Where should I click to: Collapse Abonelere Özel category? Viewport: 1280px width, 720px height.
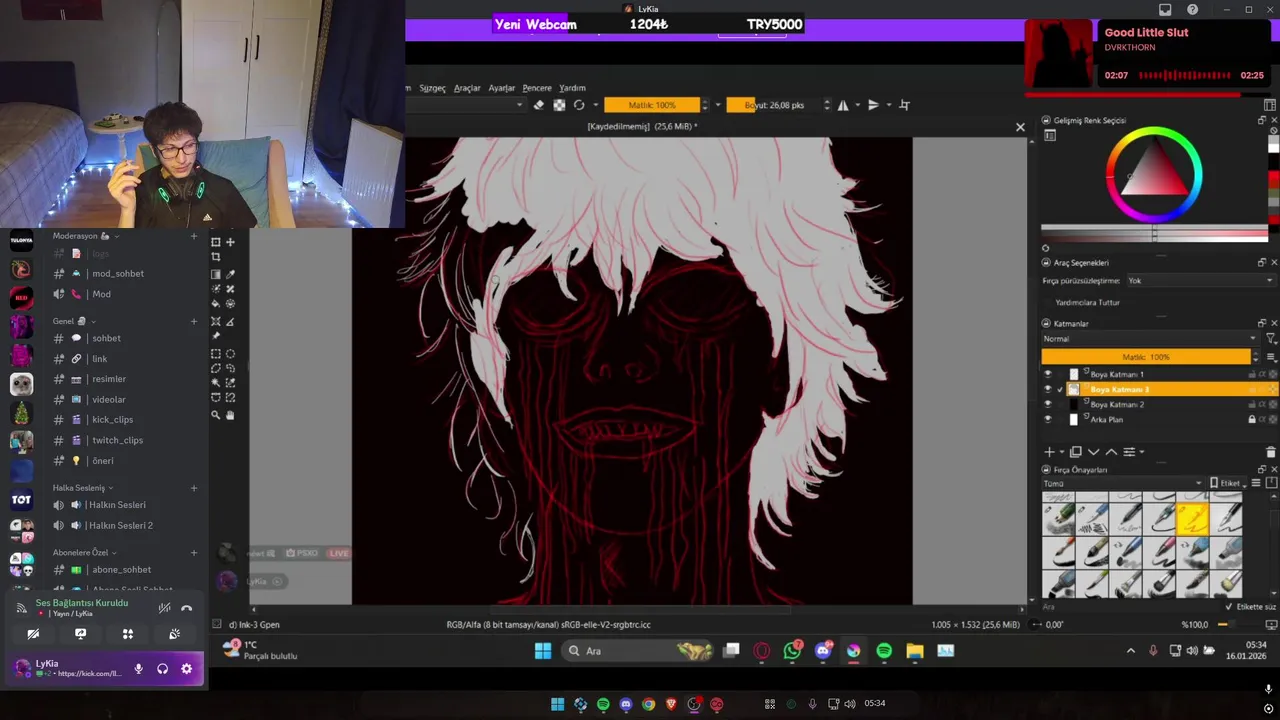[85, 552]
